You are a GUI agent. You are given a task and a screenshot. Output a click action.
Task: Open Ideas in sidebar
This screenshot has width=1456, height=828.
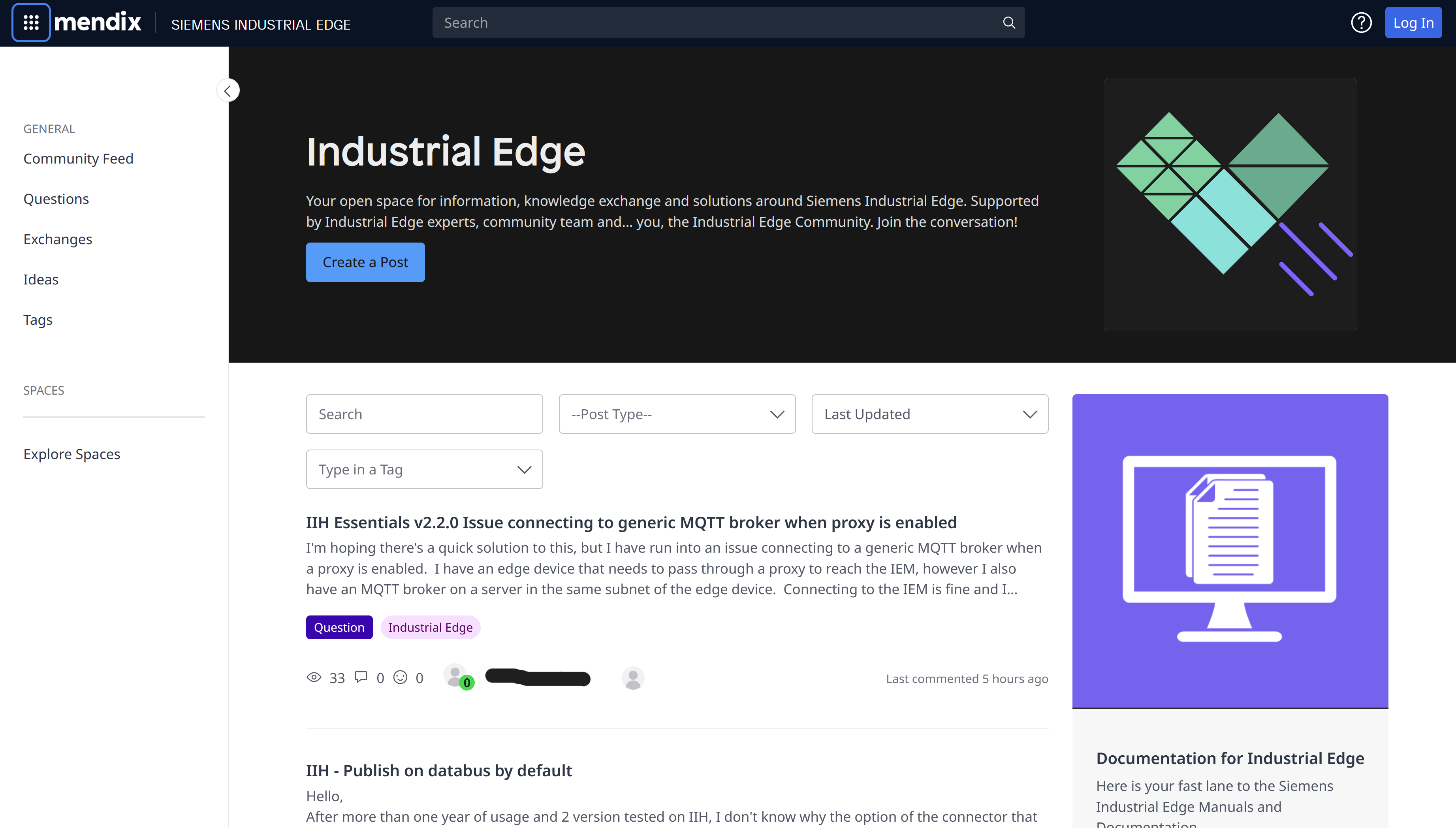tap(41, 279)
